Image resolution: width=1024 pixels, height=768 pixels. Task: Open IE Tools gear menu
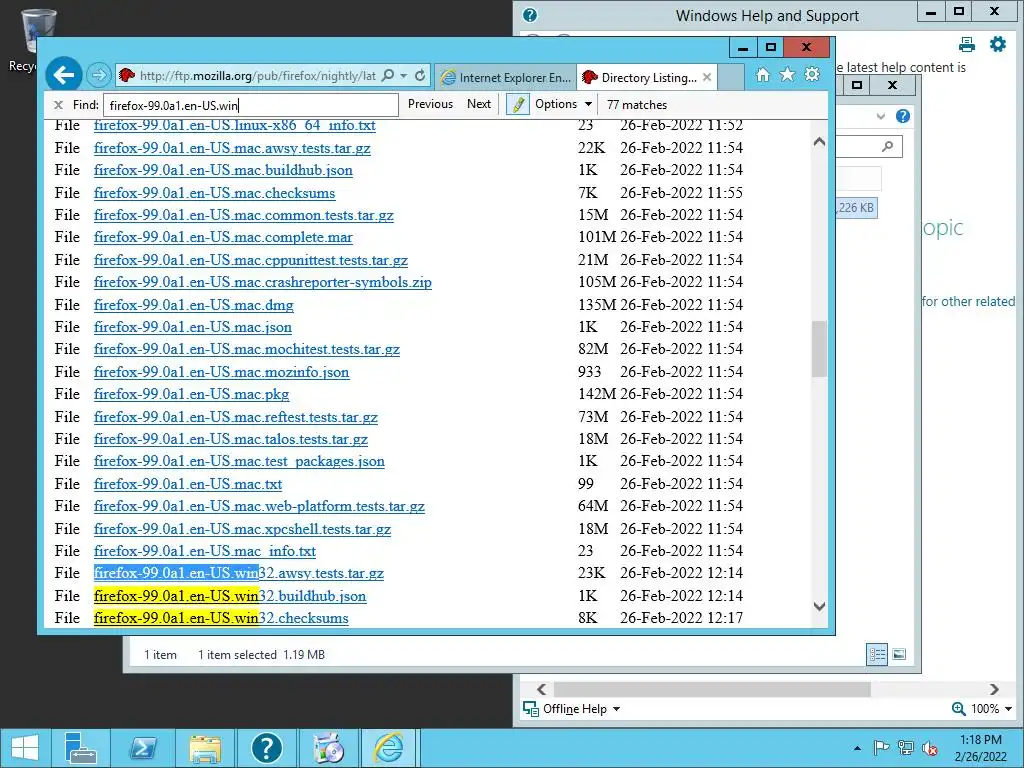click(x=812, y=74)
